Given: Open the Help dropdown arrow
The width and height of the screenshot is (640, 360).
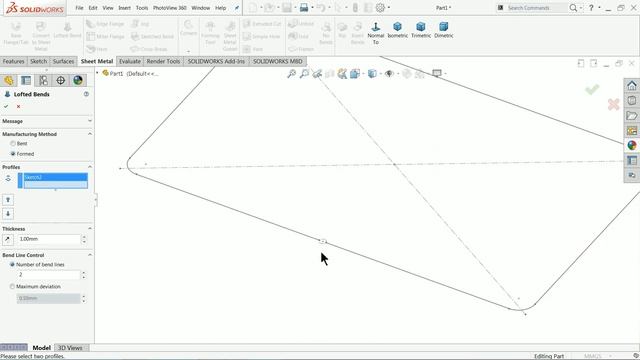Looking at the screenshot, I should coord(599,8).
